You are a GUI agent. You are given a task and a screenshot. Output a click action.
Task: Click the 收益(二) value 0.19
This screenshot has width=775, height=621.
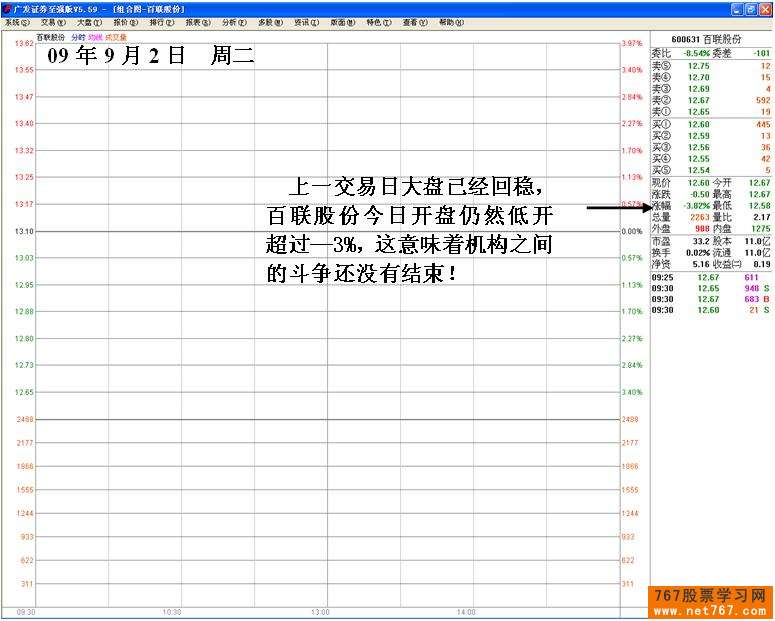coord(762,265)
